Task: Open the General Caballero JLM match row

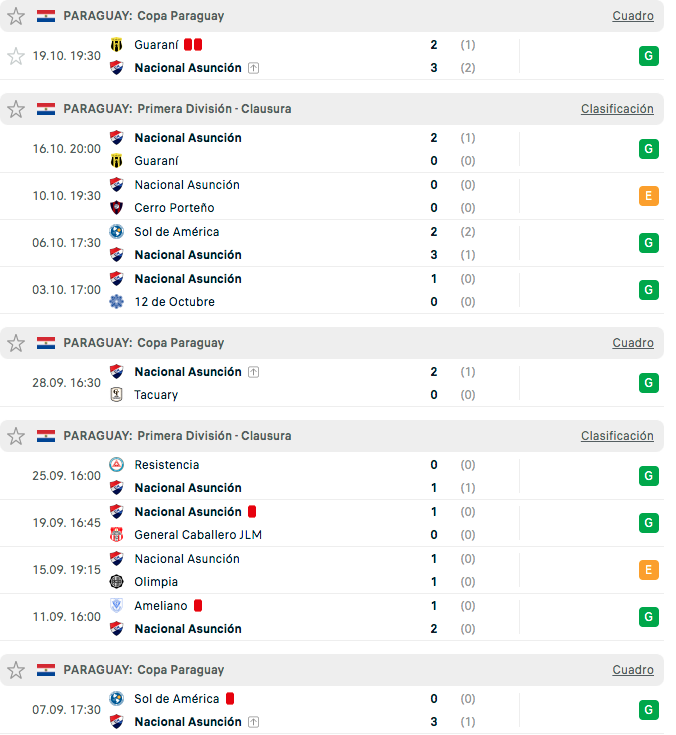Action: tap(300, 523)
